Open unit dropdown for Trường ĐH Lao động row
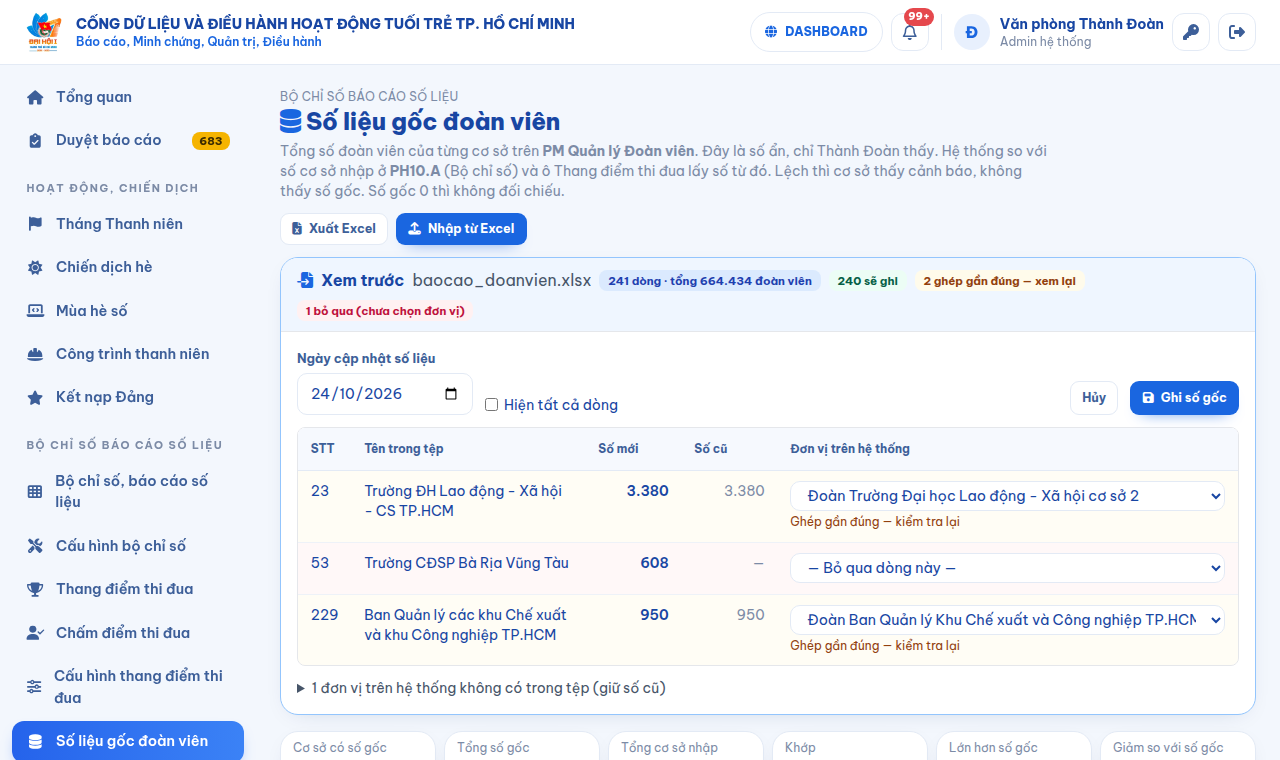This screenshot has height=760, width=1280. (x=1007, y=496)
